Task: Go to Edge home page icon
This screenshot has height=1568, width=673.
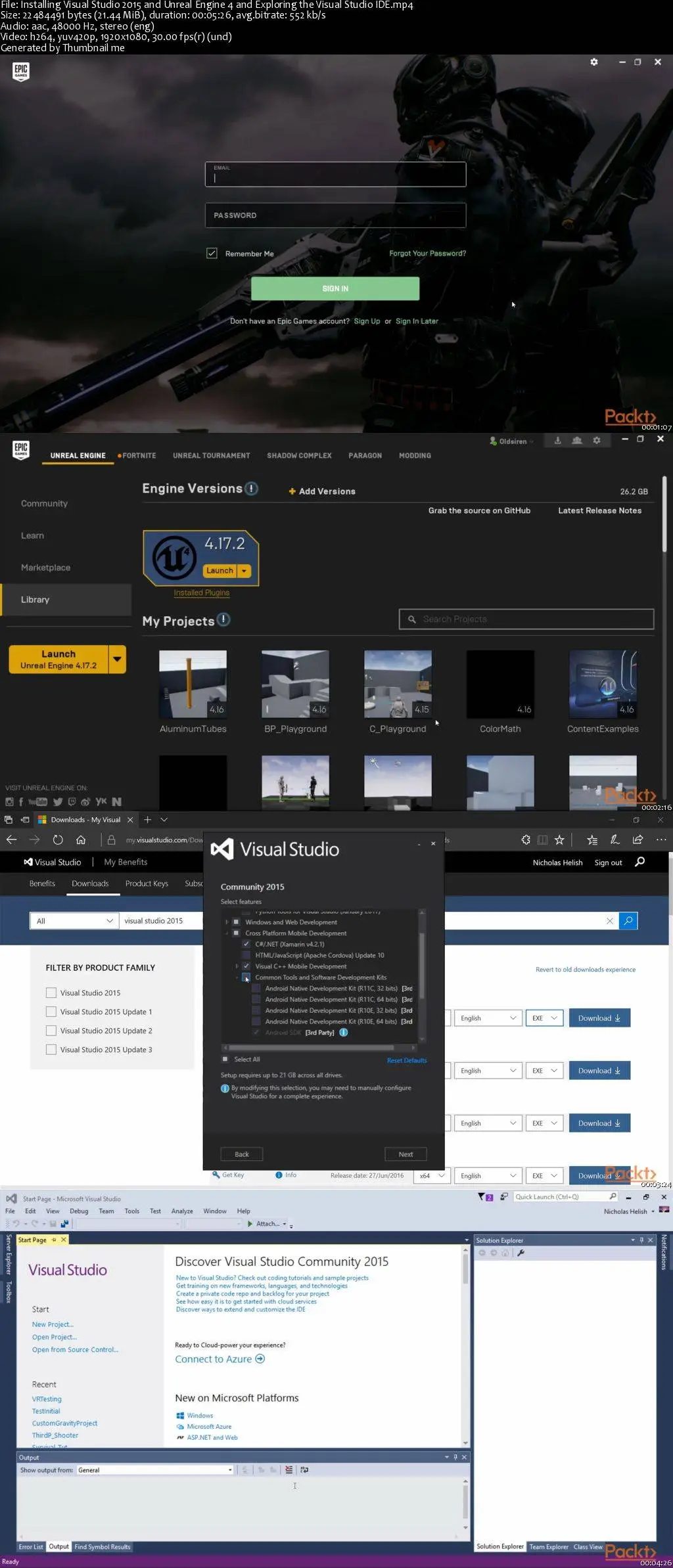Action: pos(81,840)
